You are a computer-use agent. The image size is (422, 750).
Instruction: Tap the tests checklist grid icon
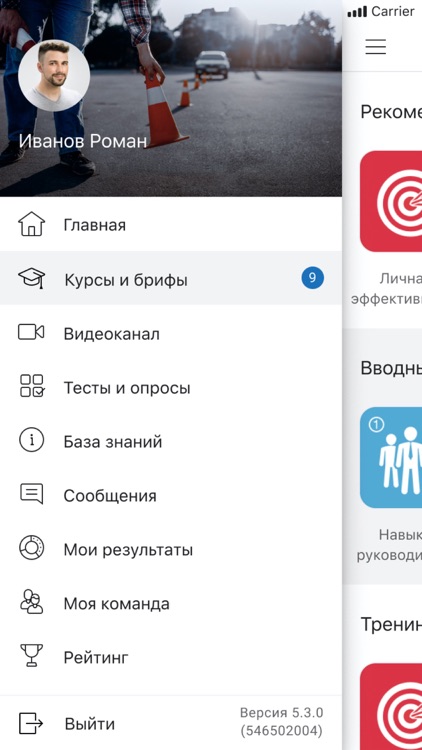(x=32, y=386)
